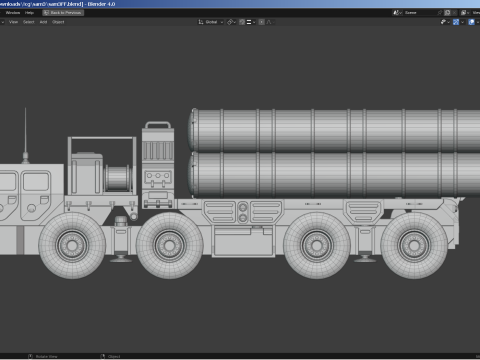Toggle the show overlays button
Screen dimensions: 480x360
(x=471, y=22)
